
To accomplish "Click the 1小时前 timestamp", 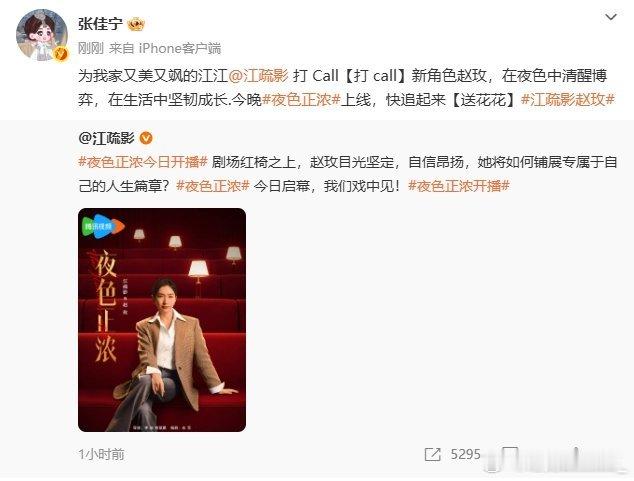I will (x=101, y=454).
